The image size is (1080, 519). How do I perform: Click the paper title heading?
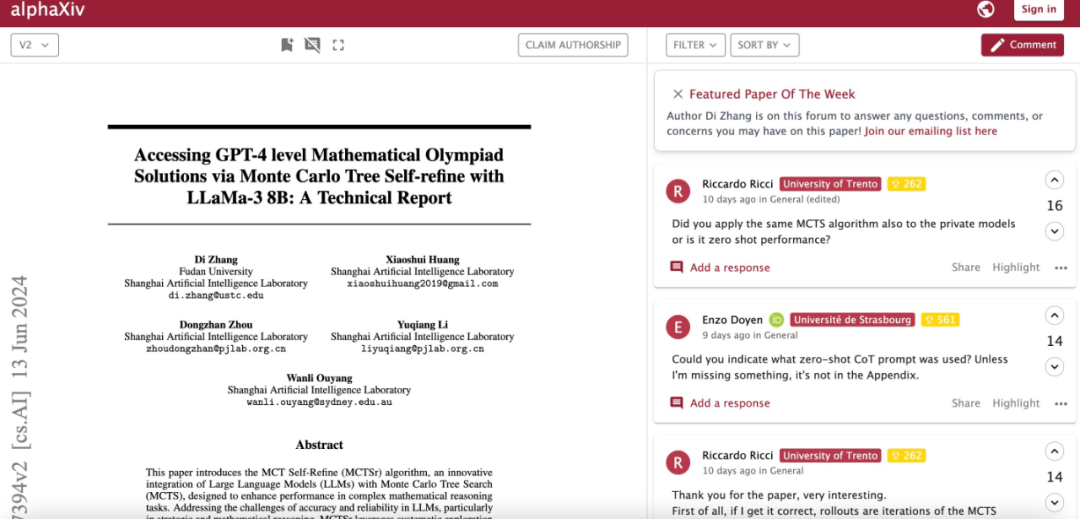[x=319, y=176]
